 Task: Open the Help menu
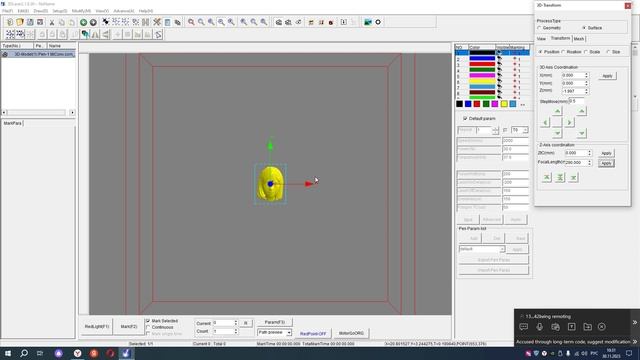pyautogui.click(x=146, y=11)
